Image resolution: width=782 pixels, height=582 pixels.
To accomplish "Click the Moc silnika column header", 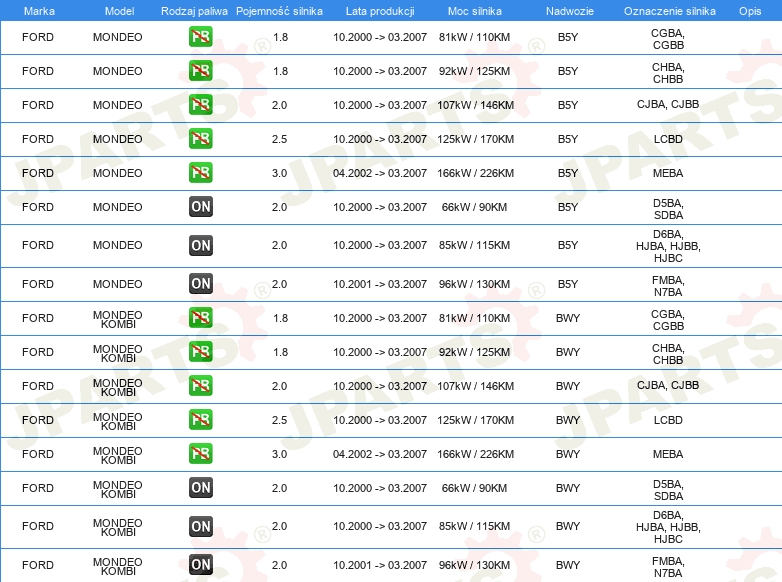I will pos(475,11).
